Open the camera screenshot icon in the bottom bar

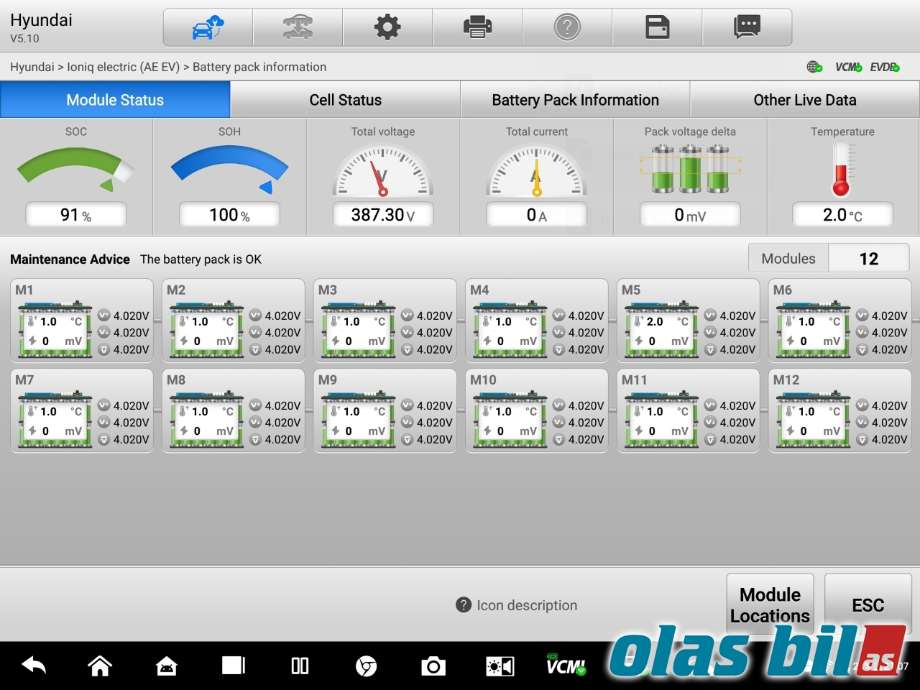pyautogui.click(x=433, y=666)
